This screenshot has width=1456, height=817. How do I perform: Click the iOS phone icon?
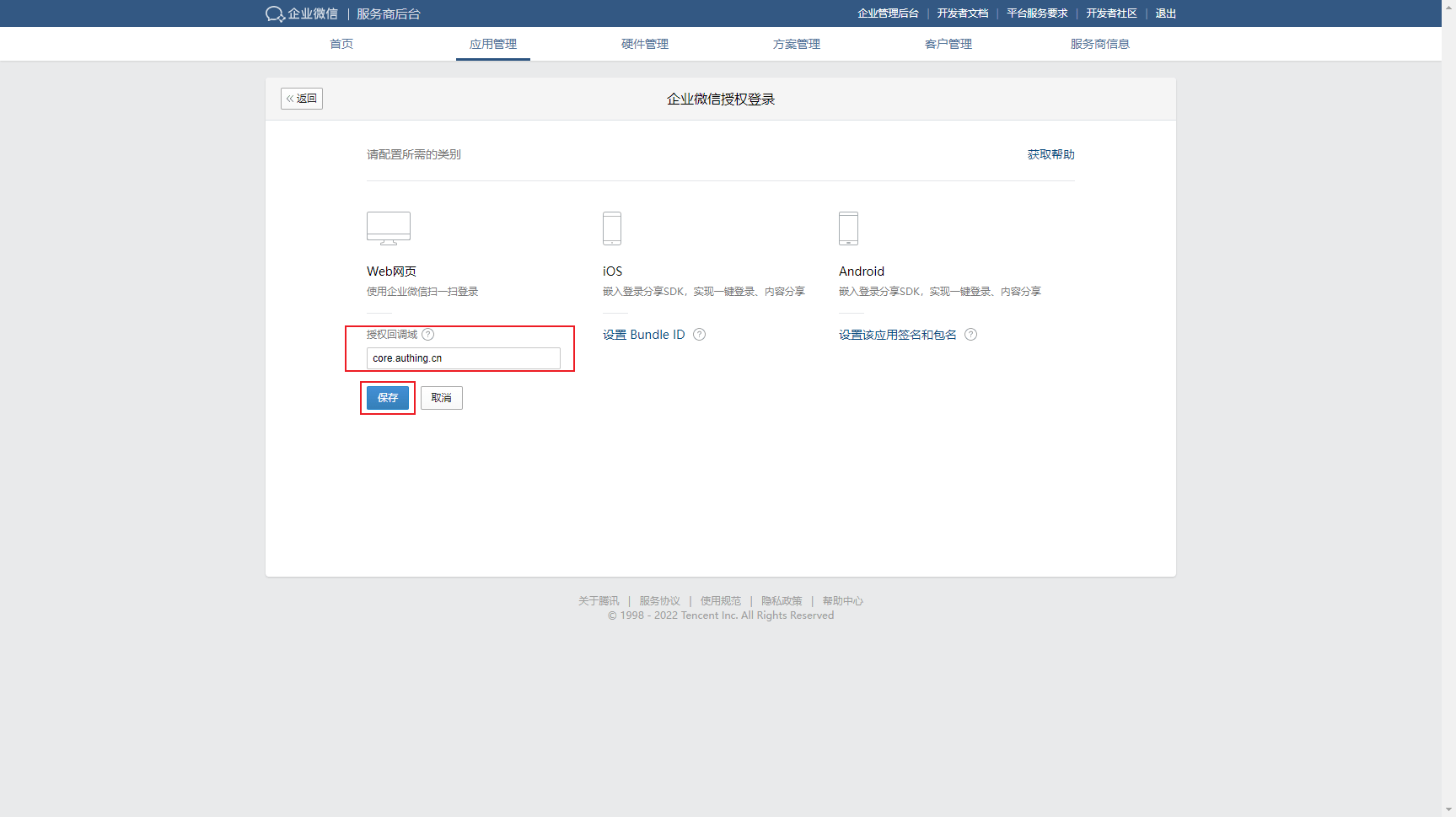[x=612, y=228]
